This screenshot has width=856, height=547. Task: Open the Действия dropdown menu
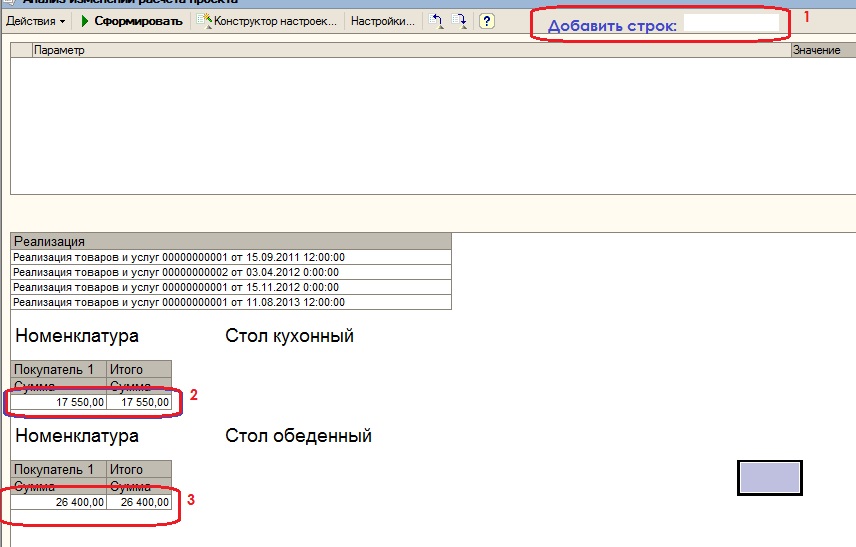coord(35,21)
